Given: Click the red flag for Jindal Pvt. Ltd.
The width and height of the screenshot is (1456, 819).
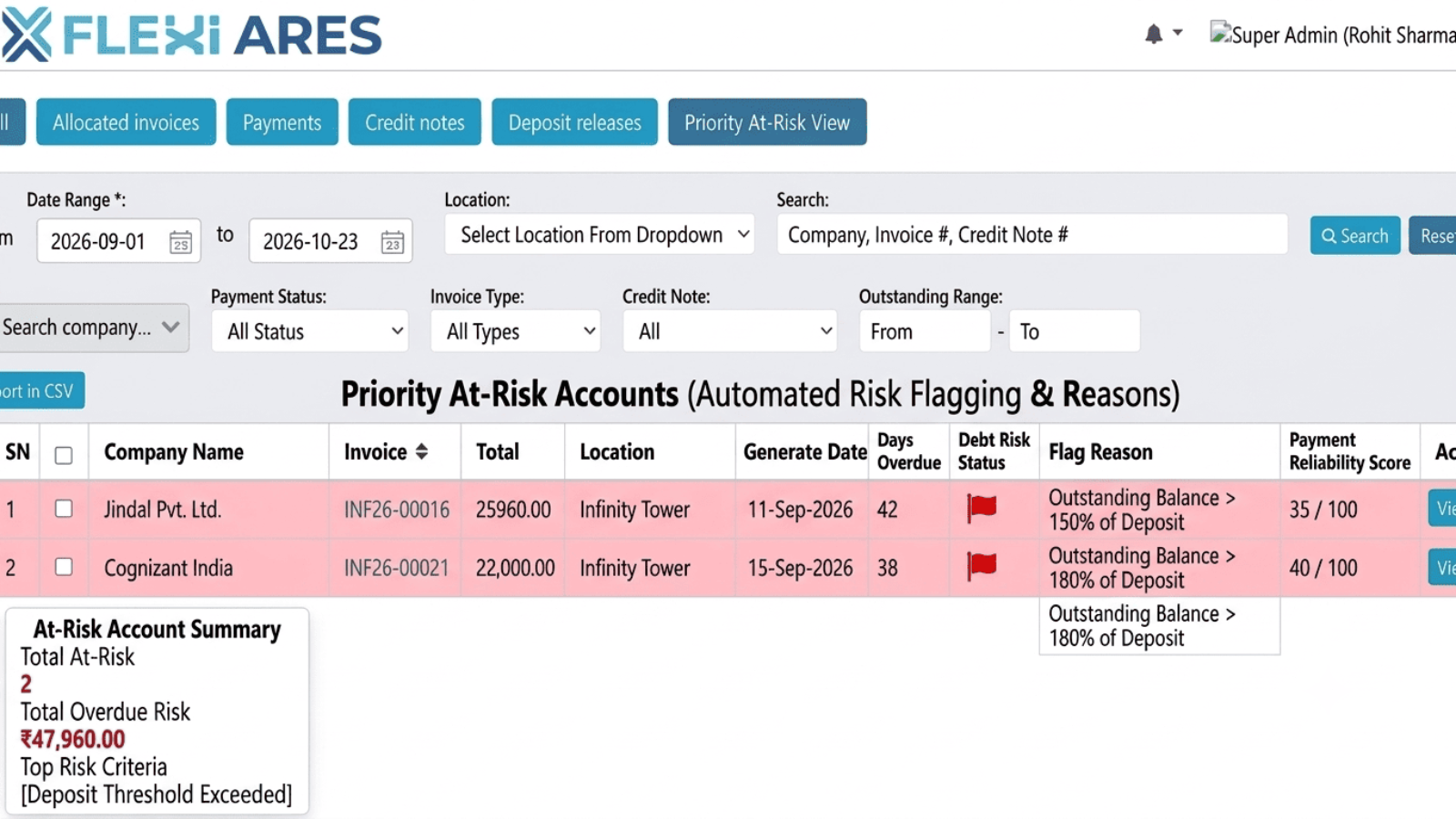Looking at the screenshot, I should pyautogui.click(x=982, y=508).
